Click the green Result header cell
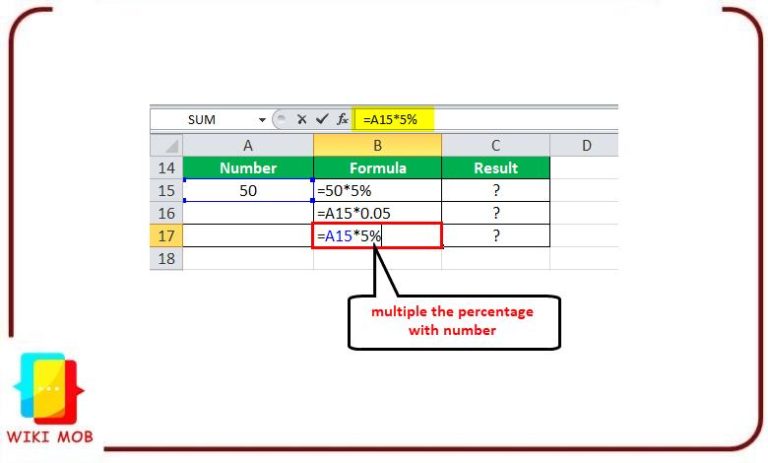This screenshot has width=768, height=463. coord(495,167)
